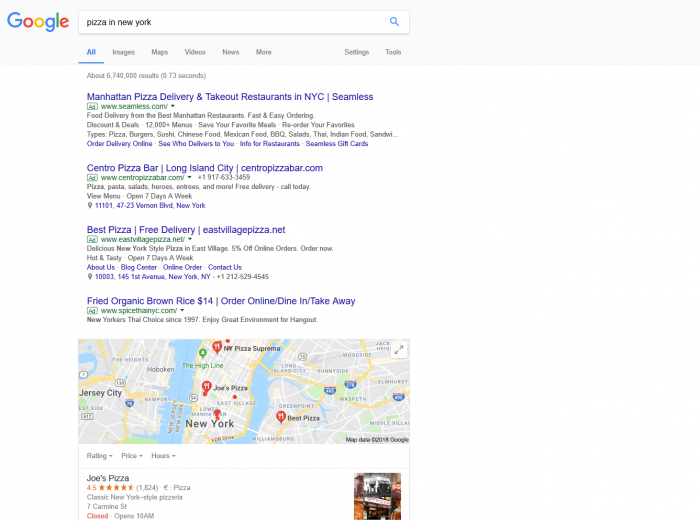Expand the seamless.com ad URL arrow
Viewport: 700px width, 521px height.
tap(173, 106)
